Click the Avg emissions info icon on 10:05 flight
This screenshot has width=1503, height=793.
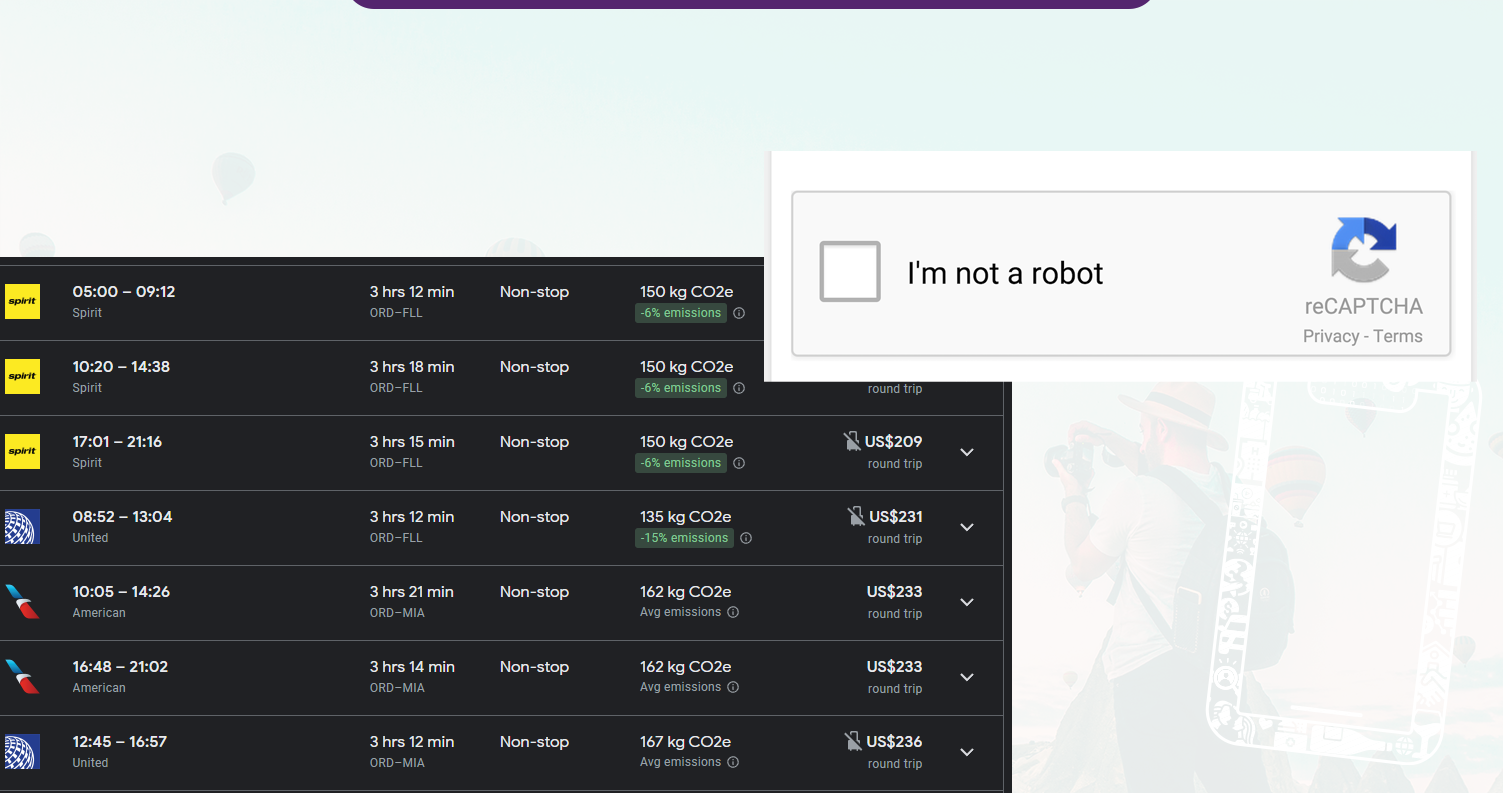(x=733, y=612)
